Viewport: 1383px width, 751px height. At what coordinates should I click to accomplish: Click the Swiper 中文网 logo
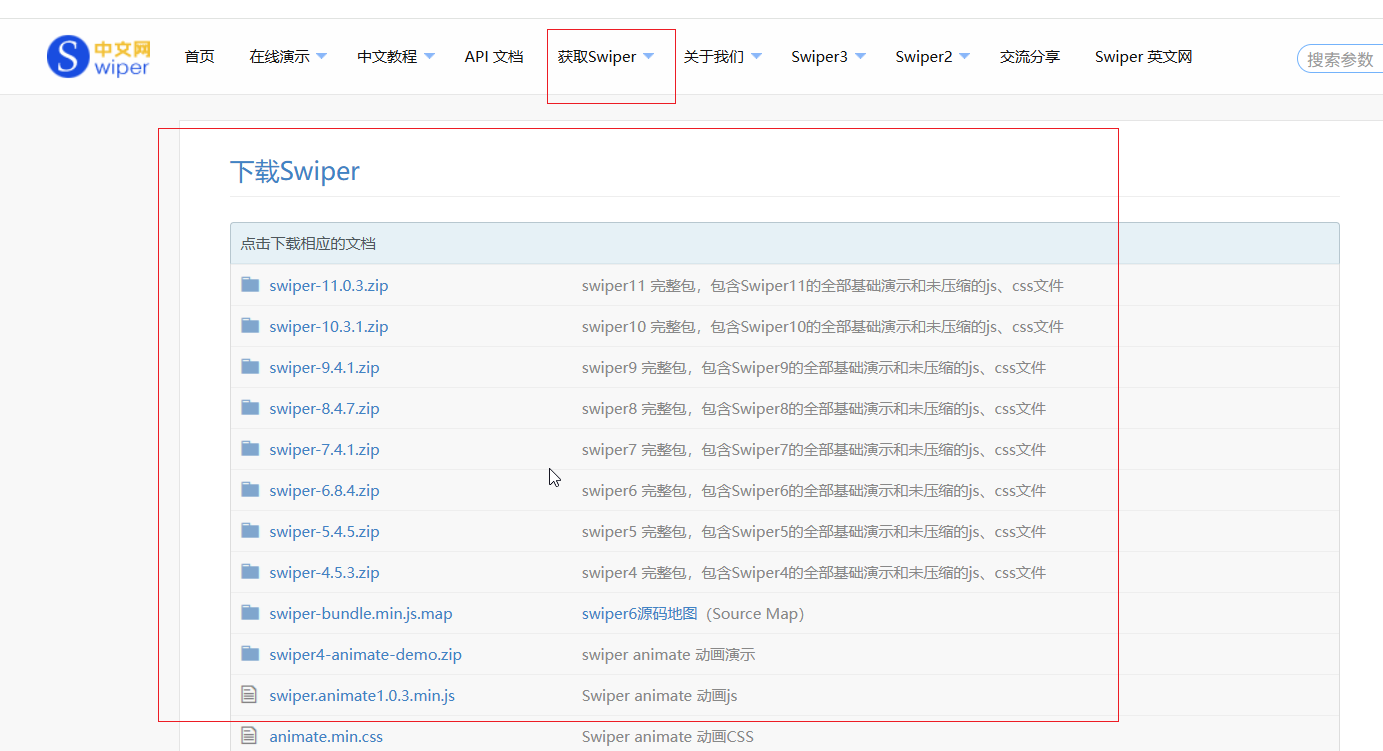coord(98,57)
